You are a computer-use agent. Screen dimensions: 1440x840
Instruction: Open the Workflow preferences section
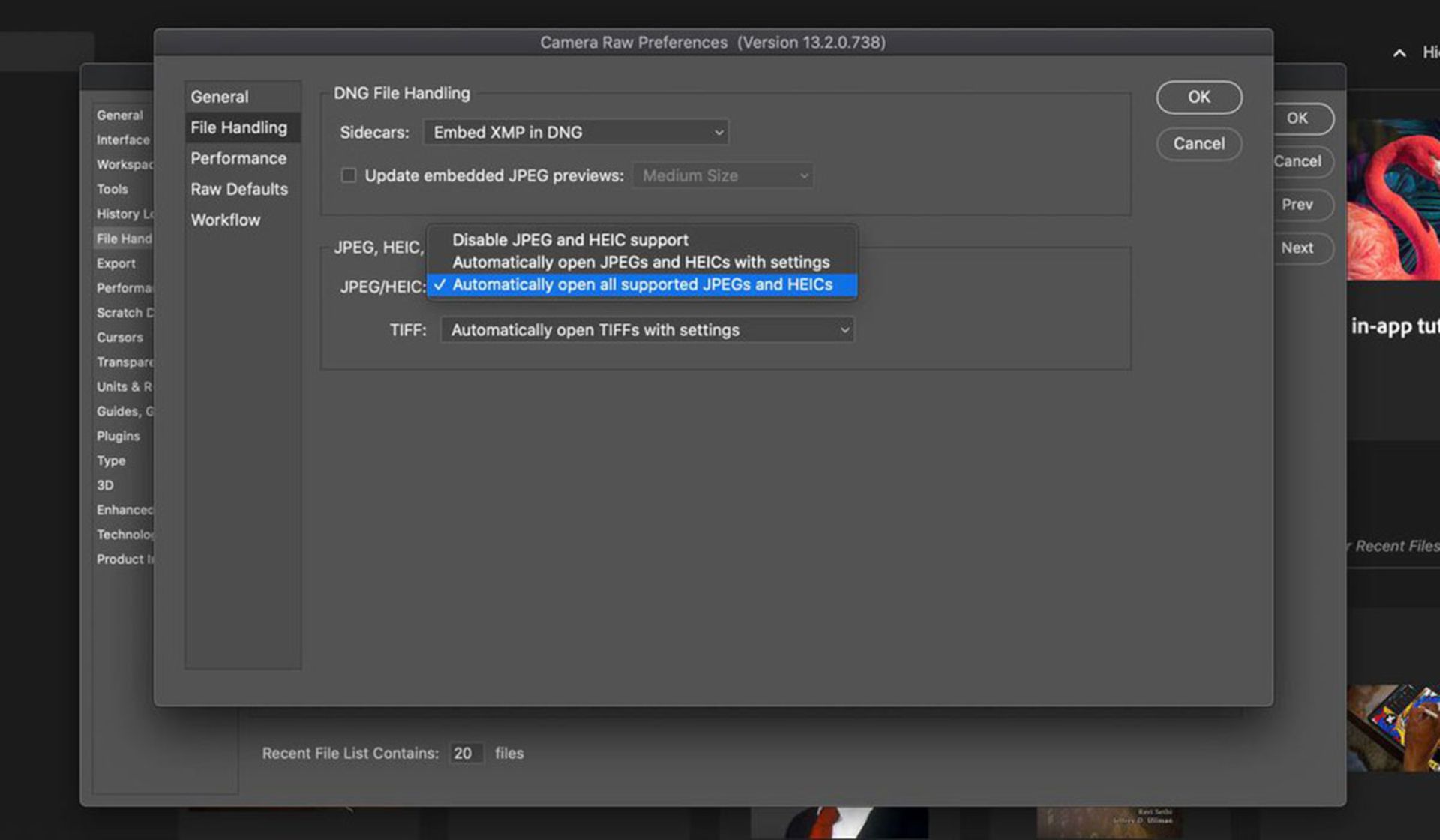[226, 220]
